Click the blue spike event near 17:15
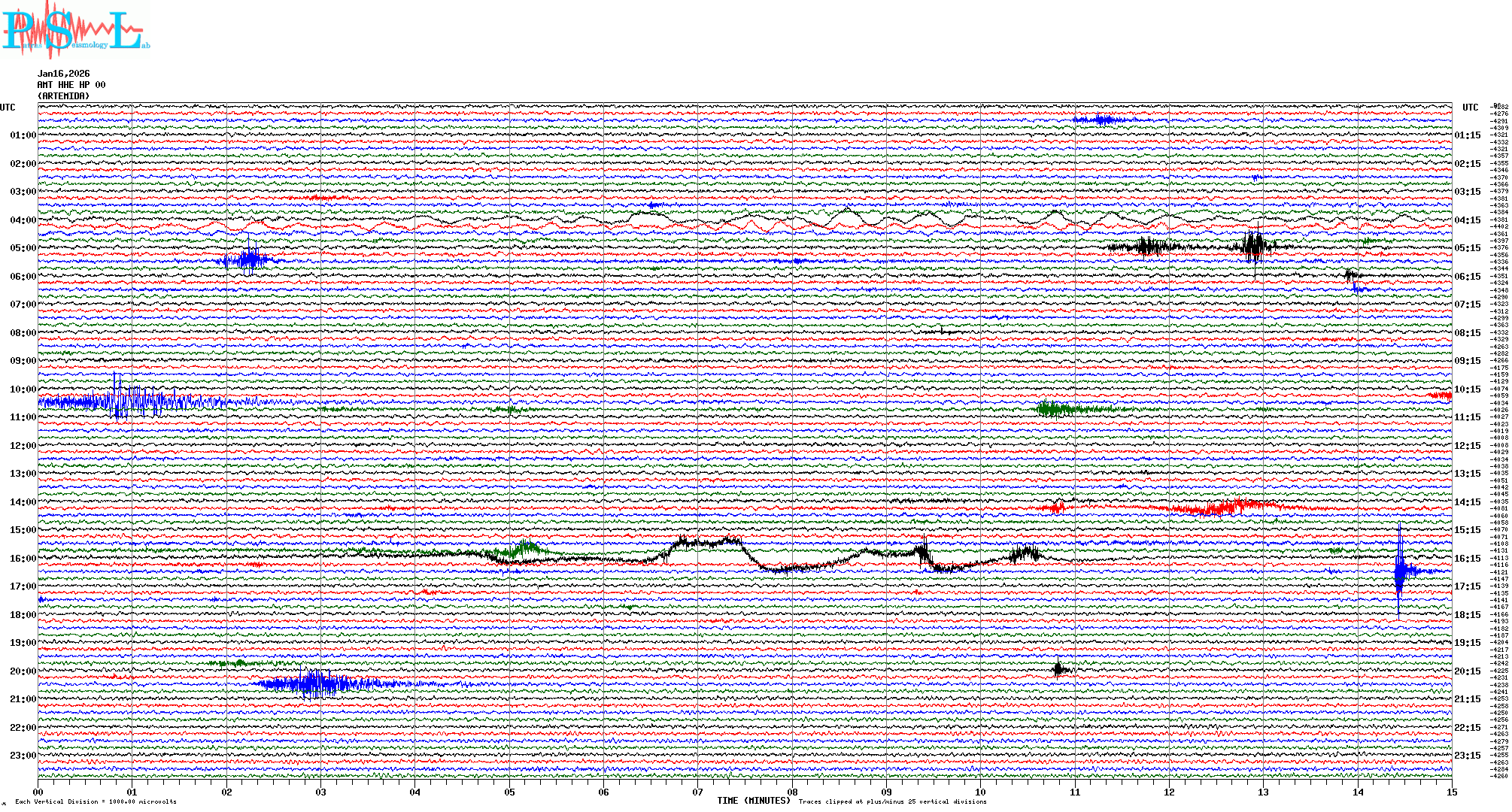The image size is (1512, 812). (x=1399, y=571)
